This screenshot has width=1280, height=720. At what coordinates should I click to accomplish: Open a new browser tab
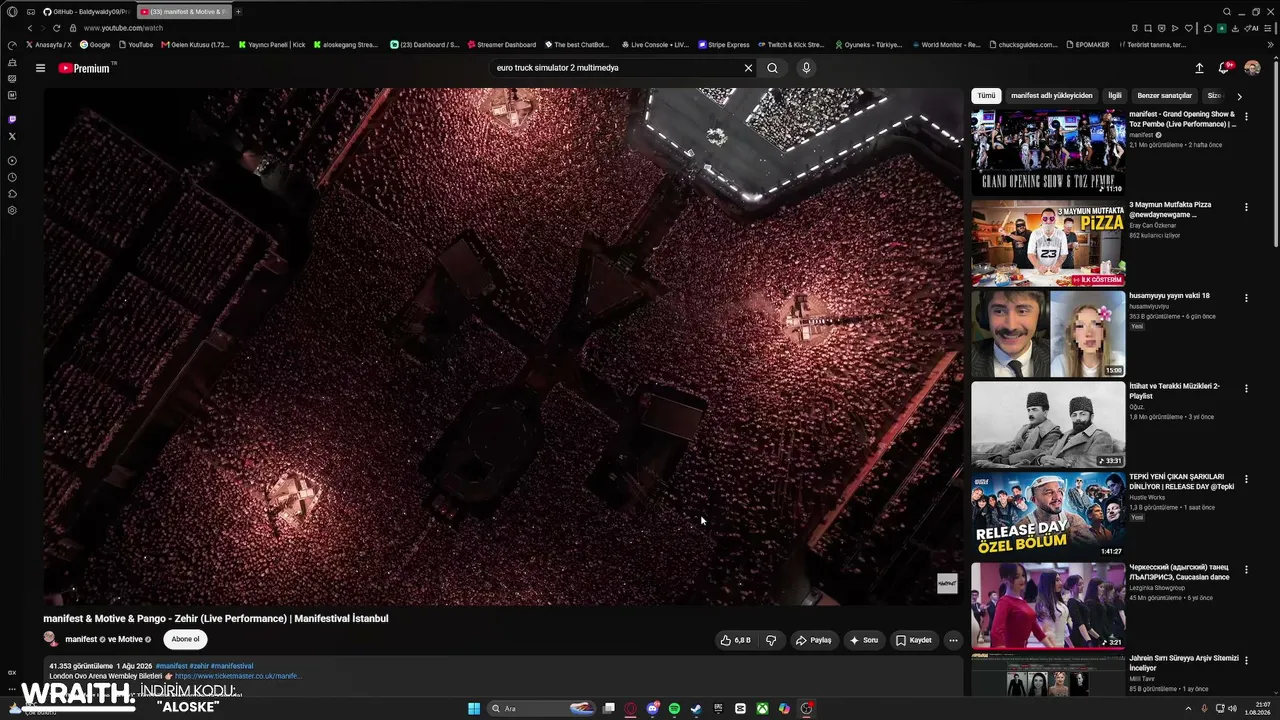[238, 11]
